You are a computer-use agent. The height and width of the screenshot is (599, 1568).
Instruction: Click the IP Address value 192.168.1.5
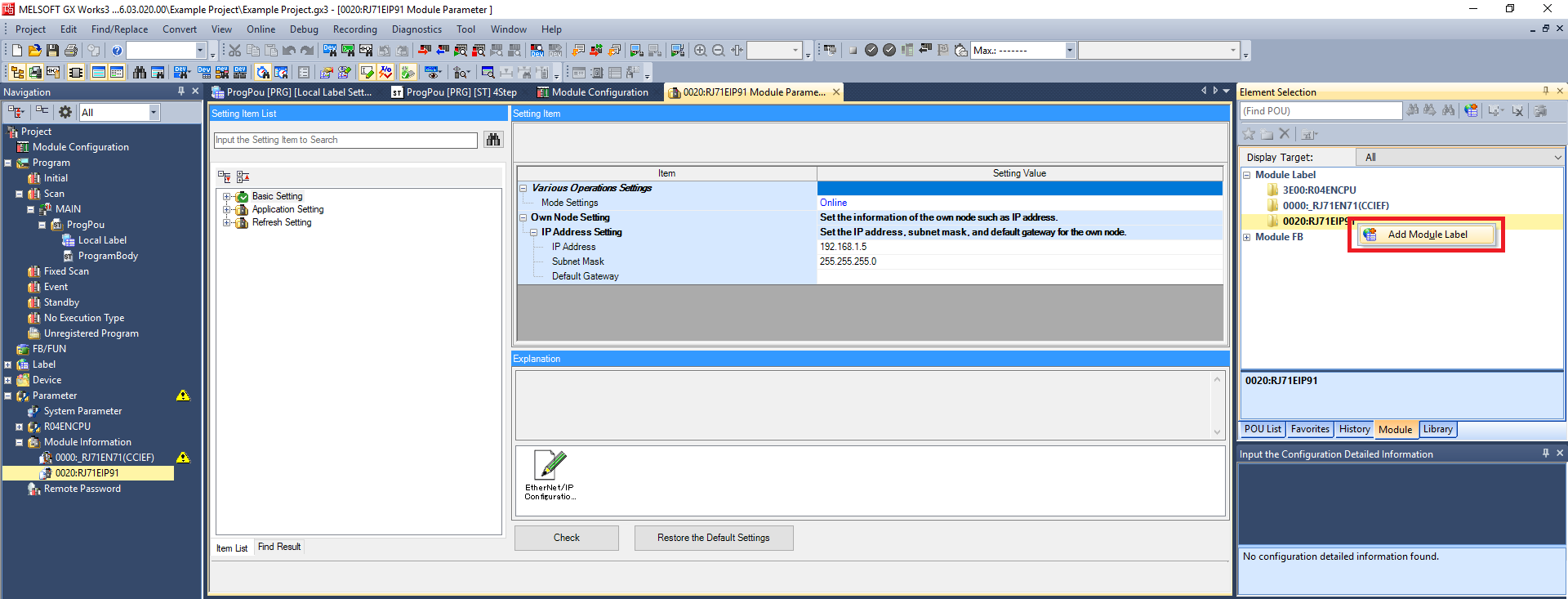pos(844,247)
